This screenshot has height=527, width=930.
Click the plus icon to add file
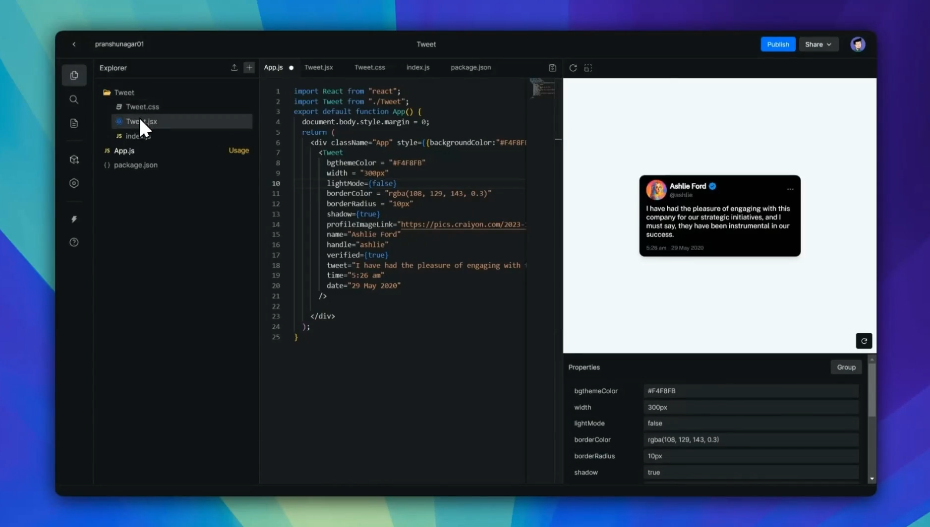pyautogui.click(x=249, y=68)
